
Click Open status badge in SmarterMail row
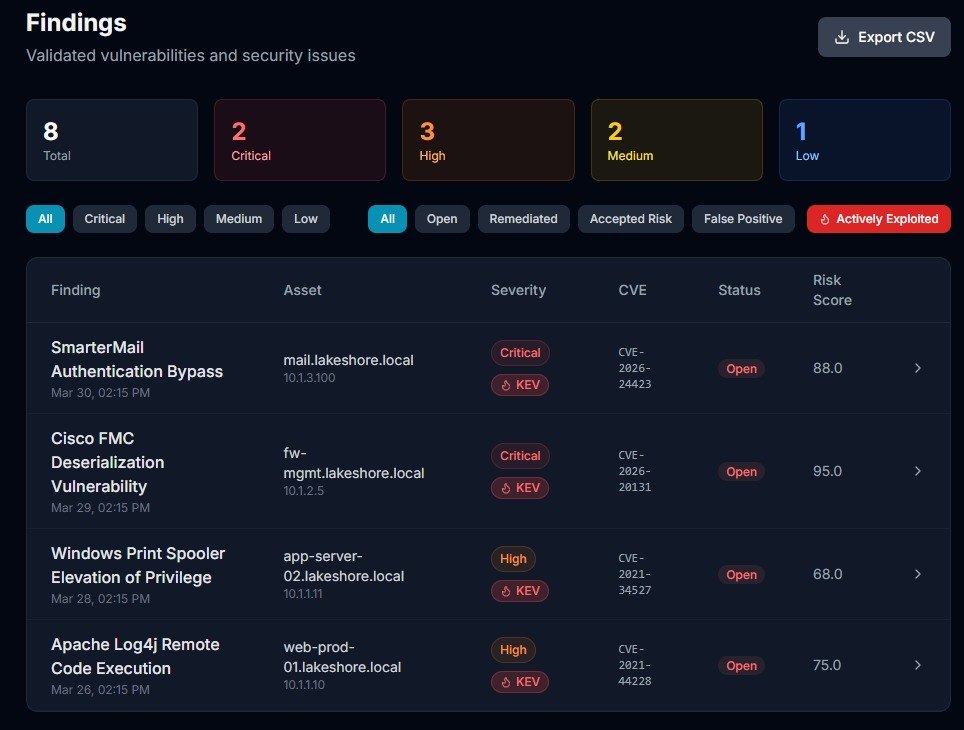[x=741, y=369]
